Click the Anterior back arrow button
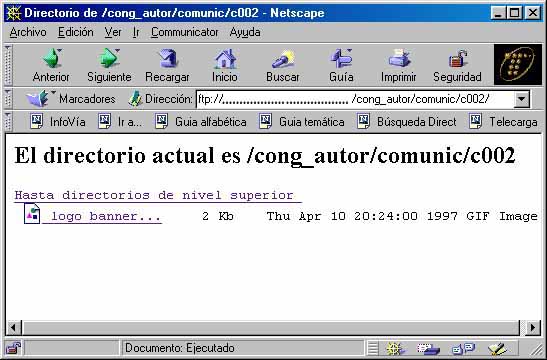Screen dimensions: 547x360 [x=51, y=66]
